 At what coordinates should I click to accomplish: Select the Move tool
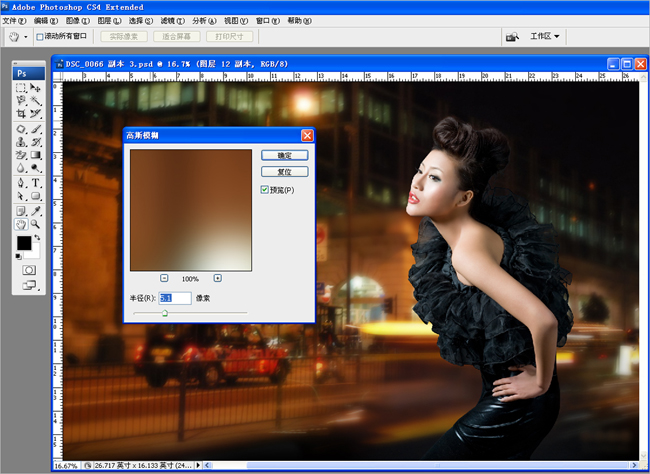coord(36,88)
